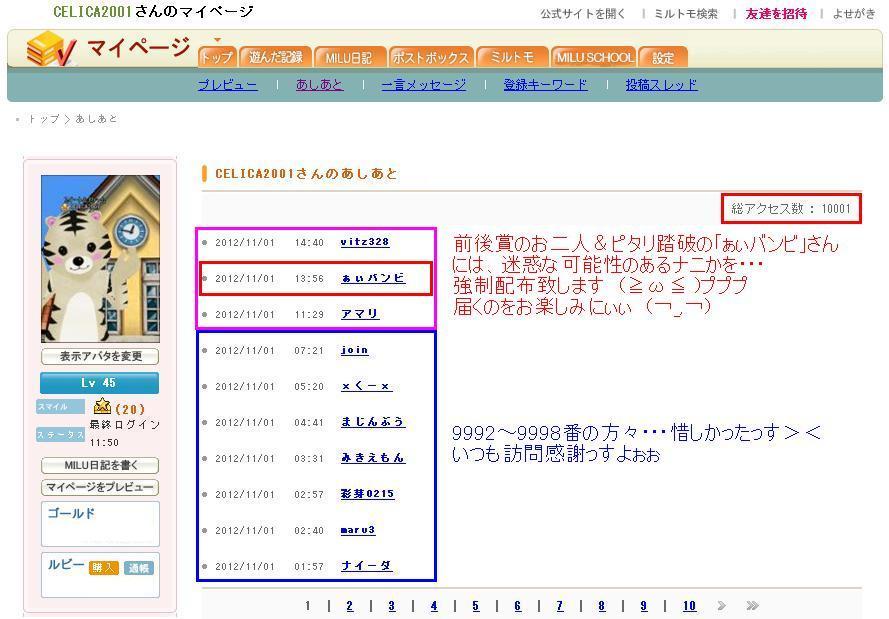Select the ミルトモ tab
889x619 pixels.
click(x=512, y=58)
